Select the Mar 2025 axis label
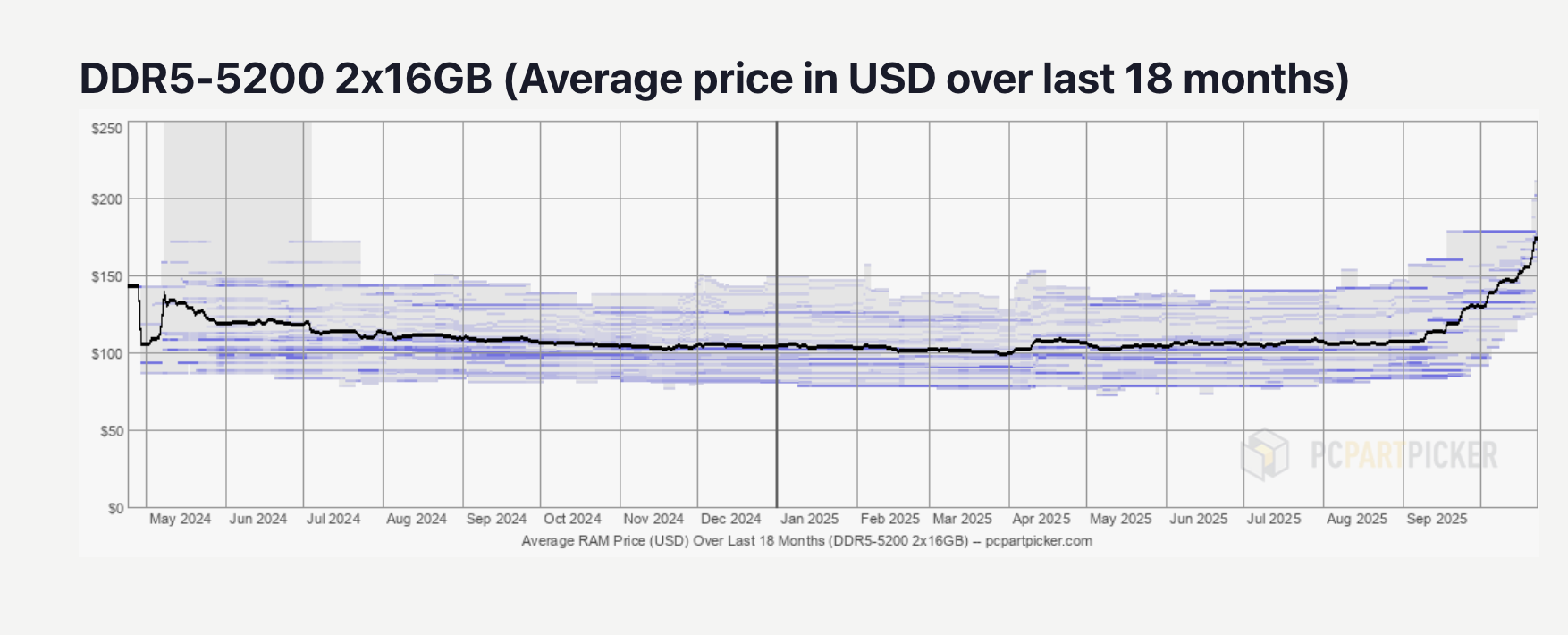Image resolution: width=1568 pixels, height=635 pixels. point(962,519)
